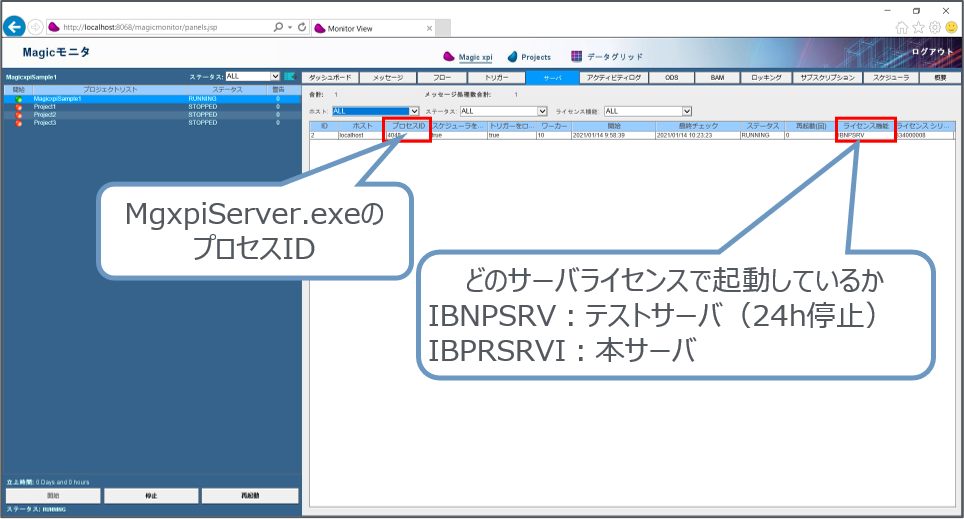Click the favorites star icon
This screenshot has width=964, height=519.
pyautogui.click(x=918, y=27)
